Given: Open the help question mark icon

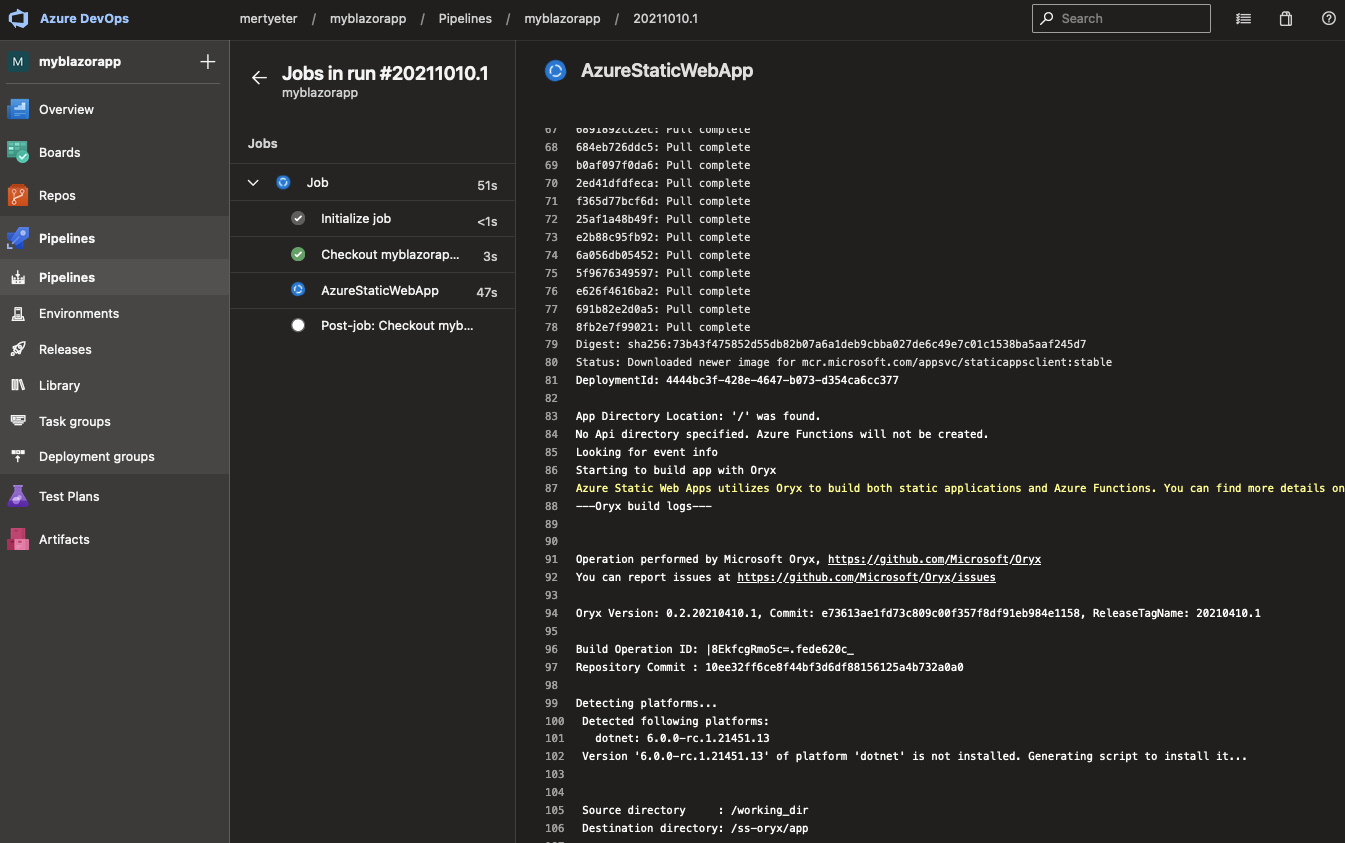Looking at the screenshot, I should [x=1329, y=18].
